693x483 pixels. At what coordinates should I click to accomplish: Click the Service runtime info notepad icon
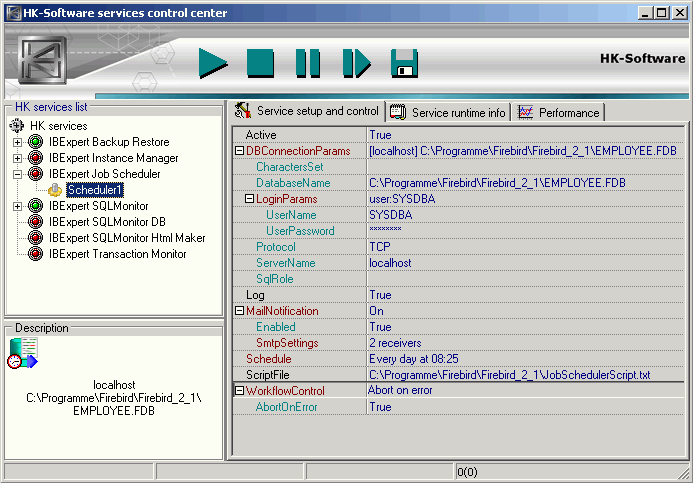398,112
